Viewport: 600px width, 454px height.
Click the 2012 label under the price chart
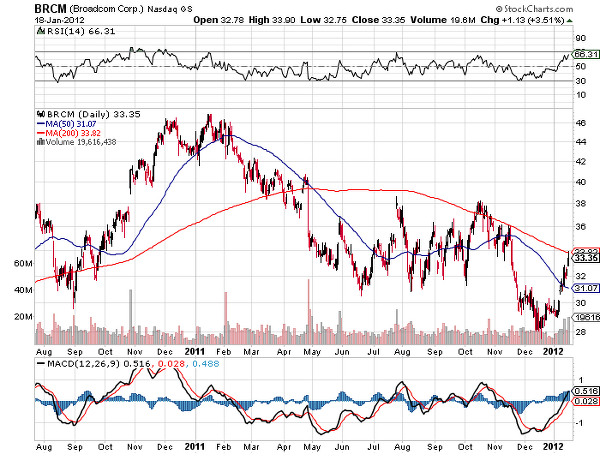pyautogui.click(x=553, y=351)
